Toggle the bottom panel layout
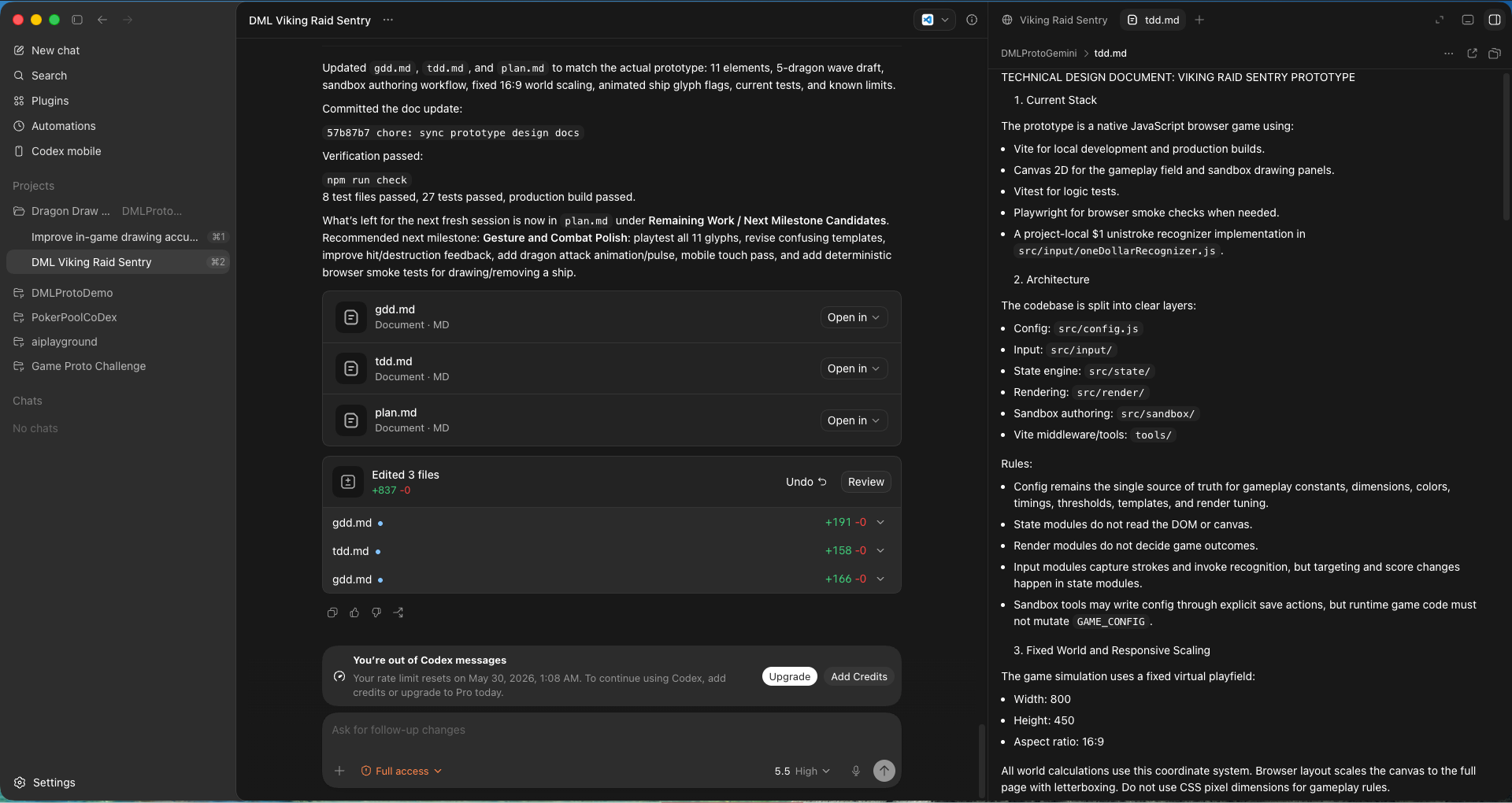 pyautogui.click(x=1468, y=20)
